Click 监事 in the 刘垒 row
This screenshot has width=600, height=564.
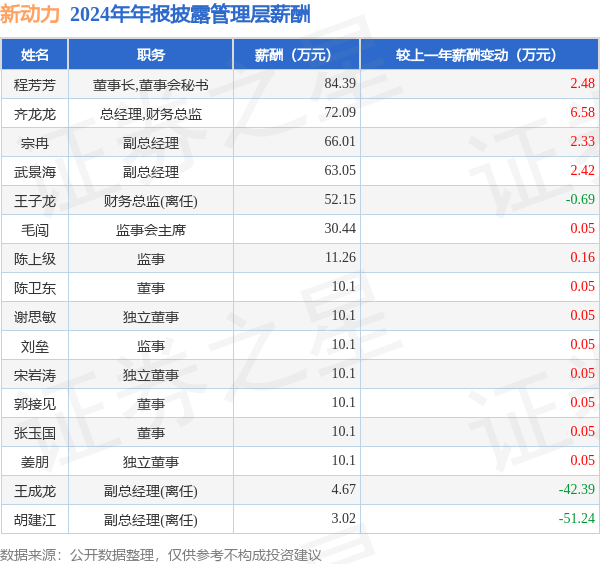pos(151,346)
